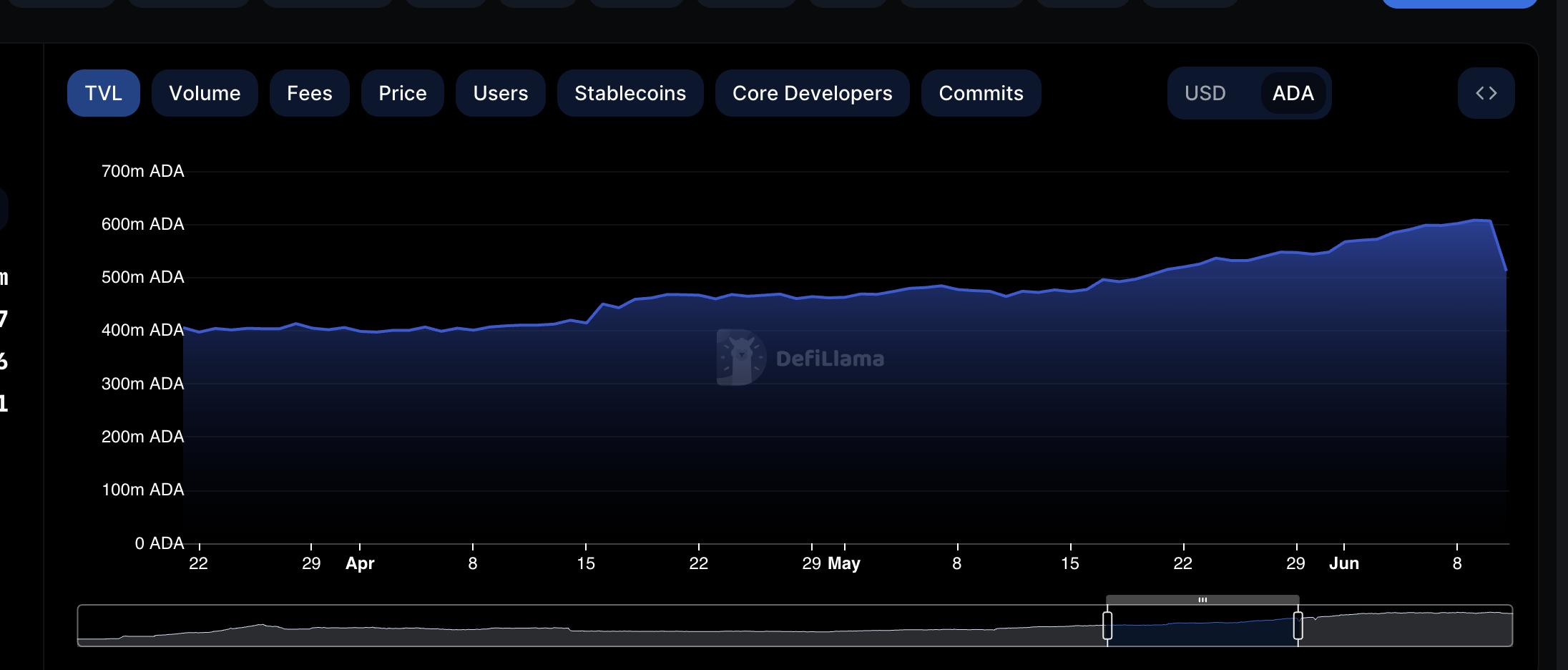Open the Core Developers tab
The height and width of the screenshot is (670, 1568).
pos(812,93)
